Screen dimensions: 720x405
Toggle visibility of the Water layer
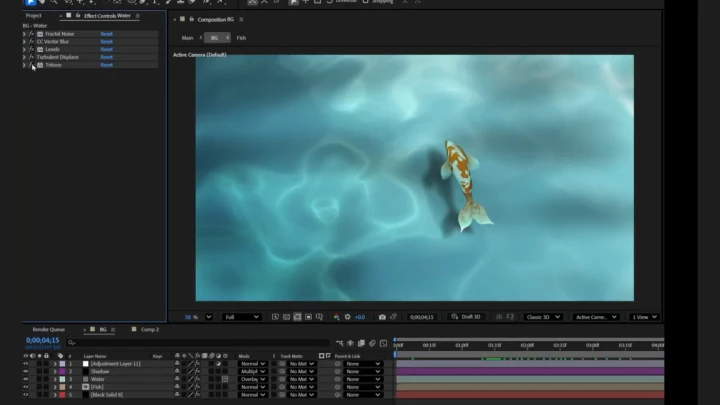click(26, 380)
